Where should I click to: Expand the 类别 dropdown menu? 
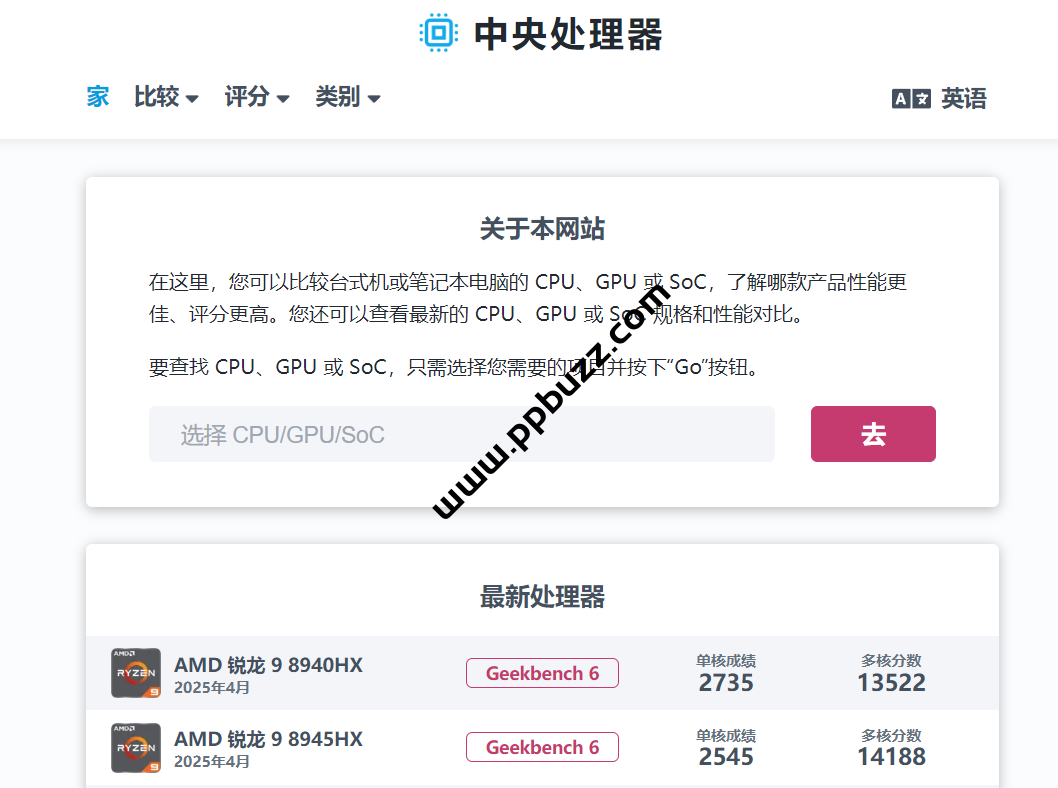point(347,96)
